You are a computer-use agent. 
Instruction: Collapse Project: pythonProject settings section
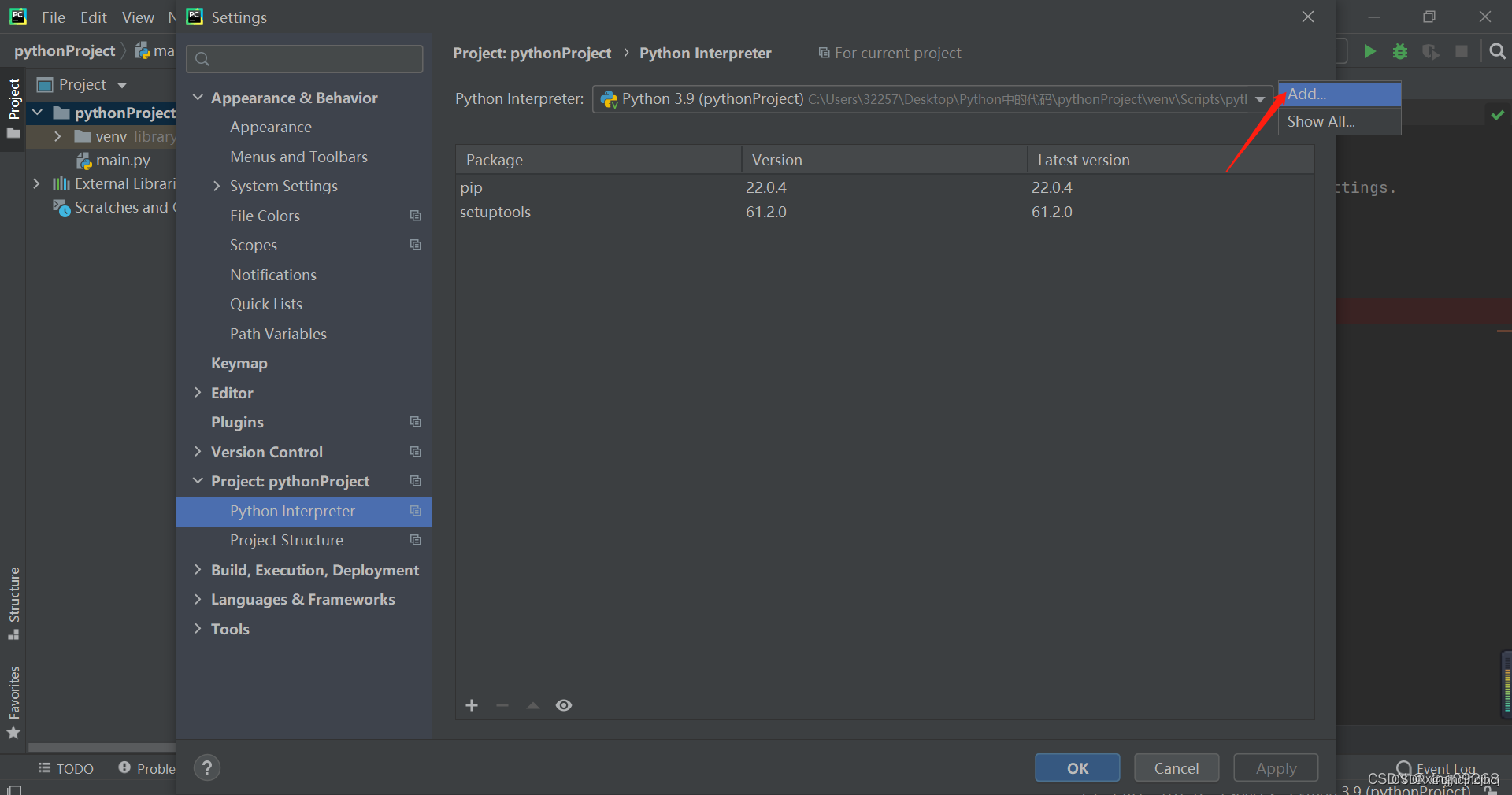point(198,481)
